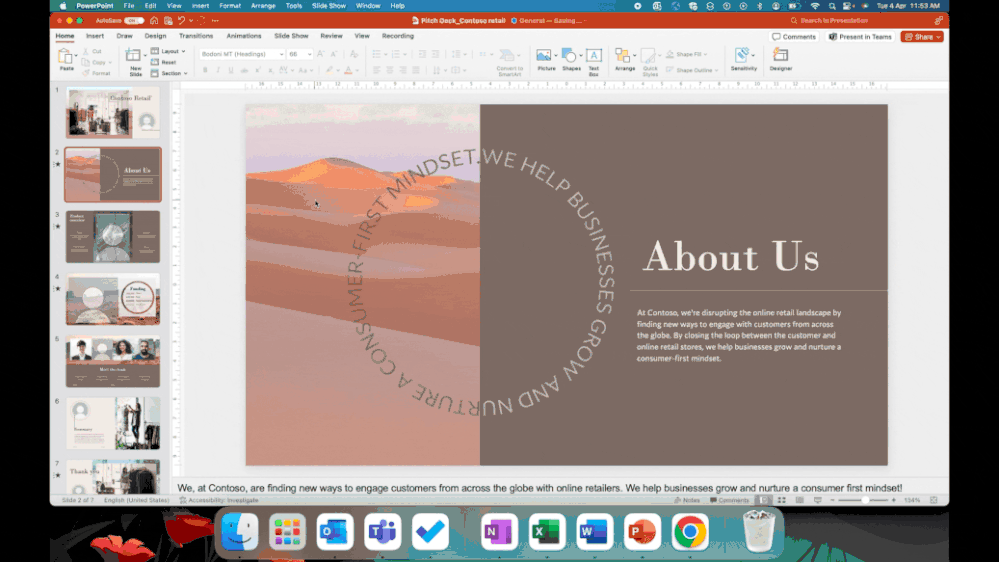Screen dimensions: 999x562
Task: Switch to the Insert ribbon tab
Action: tap(95, 36)
